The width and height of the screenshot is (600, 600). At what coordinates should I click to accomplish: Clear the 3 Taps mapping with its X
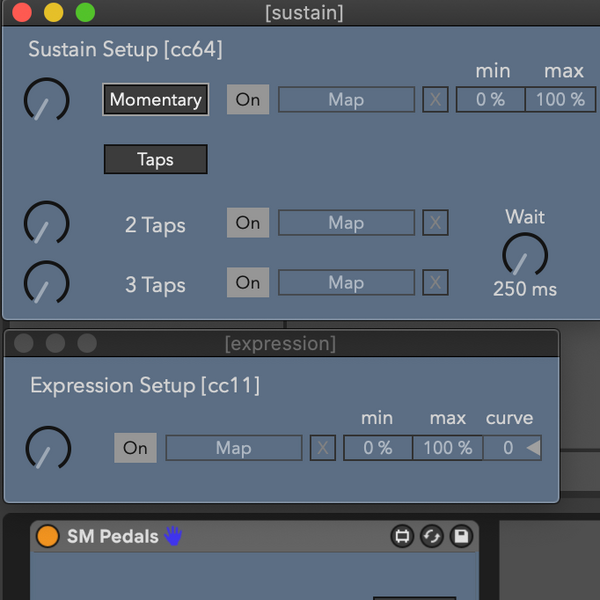[x=435, y=283]
